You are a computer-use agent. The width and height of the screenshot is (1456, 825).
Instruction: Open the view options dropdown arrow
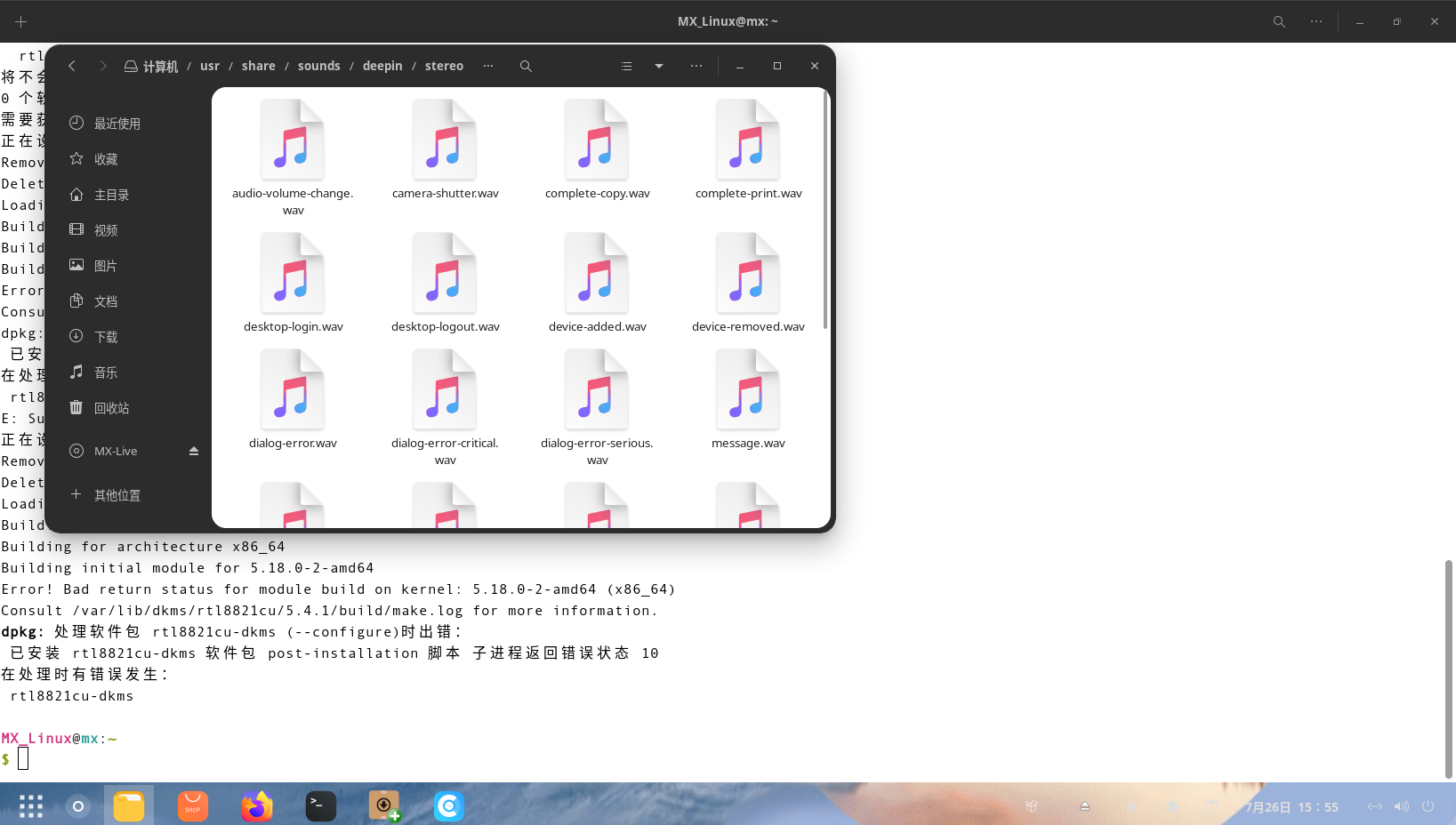click(659, 66)
